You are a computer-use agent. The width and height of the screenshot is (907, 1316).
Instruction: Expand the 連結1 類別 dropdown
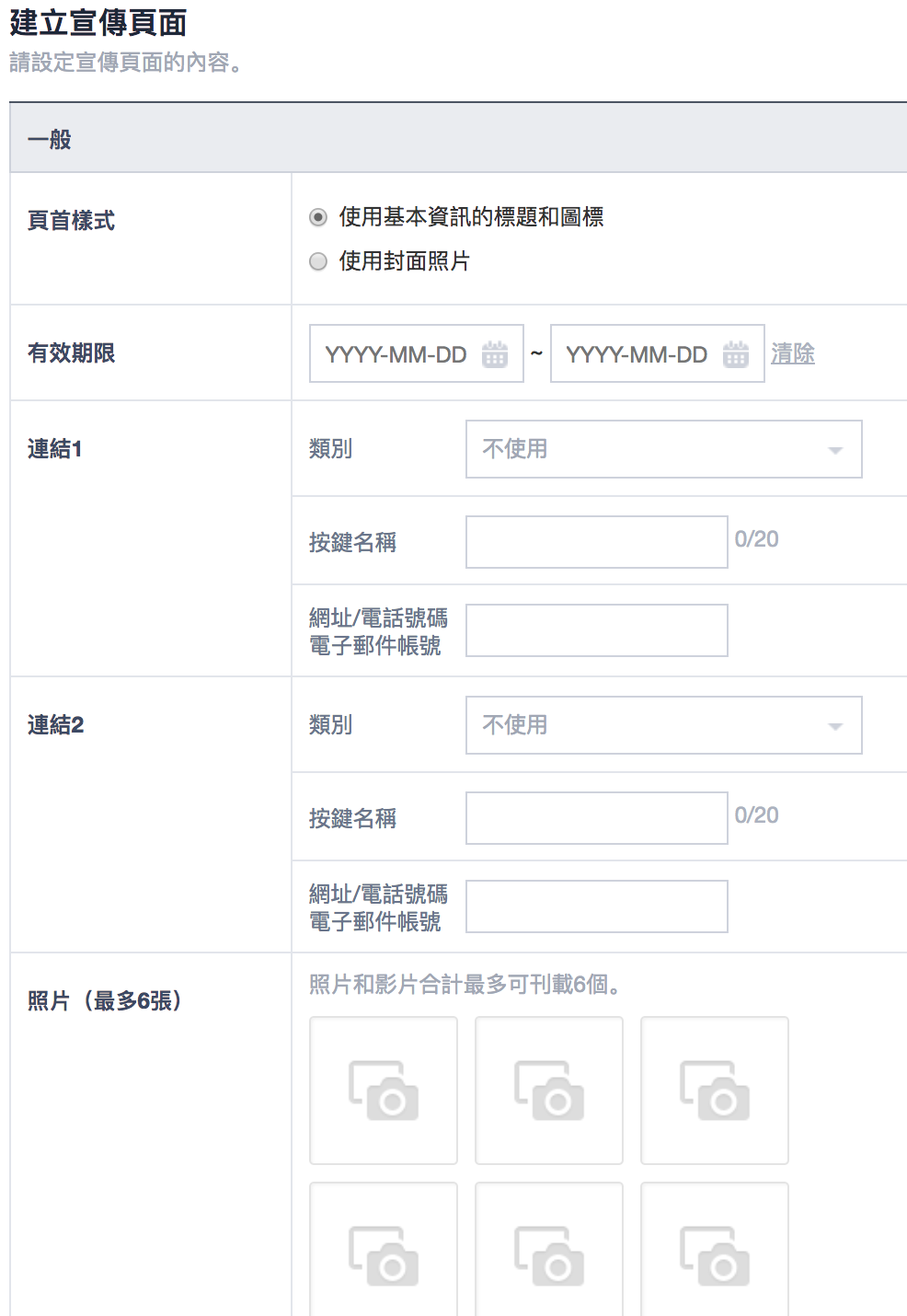664,449
